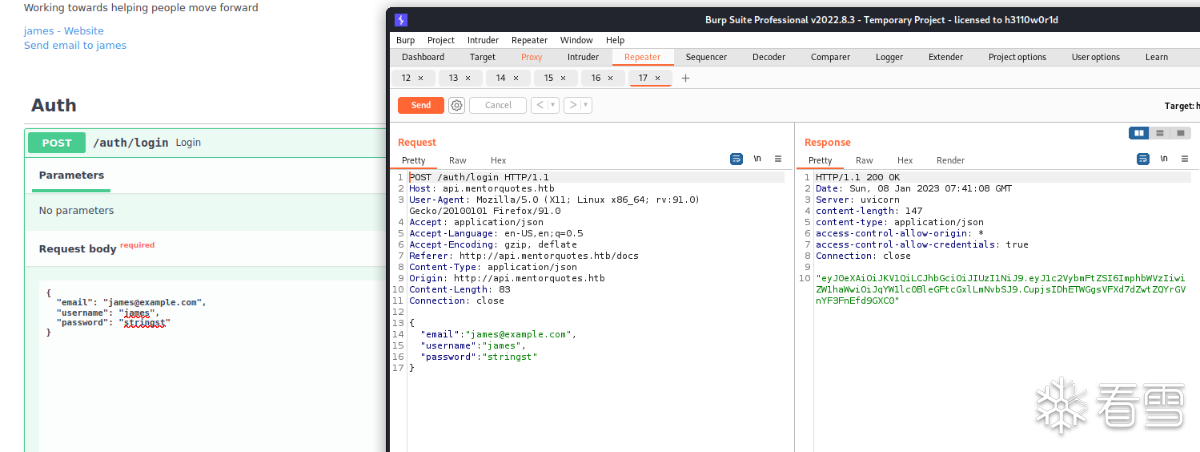Toggle word wrap icon in Request pane
This screenshot has width=1200, height=452.
[736, 158]
